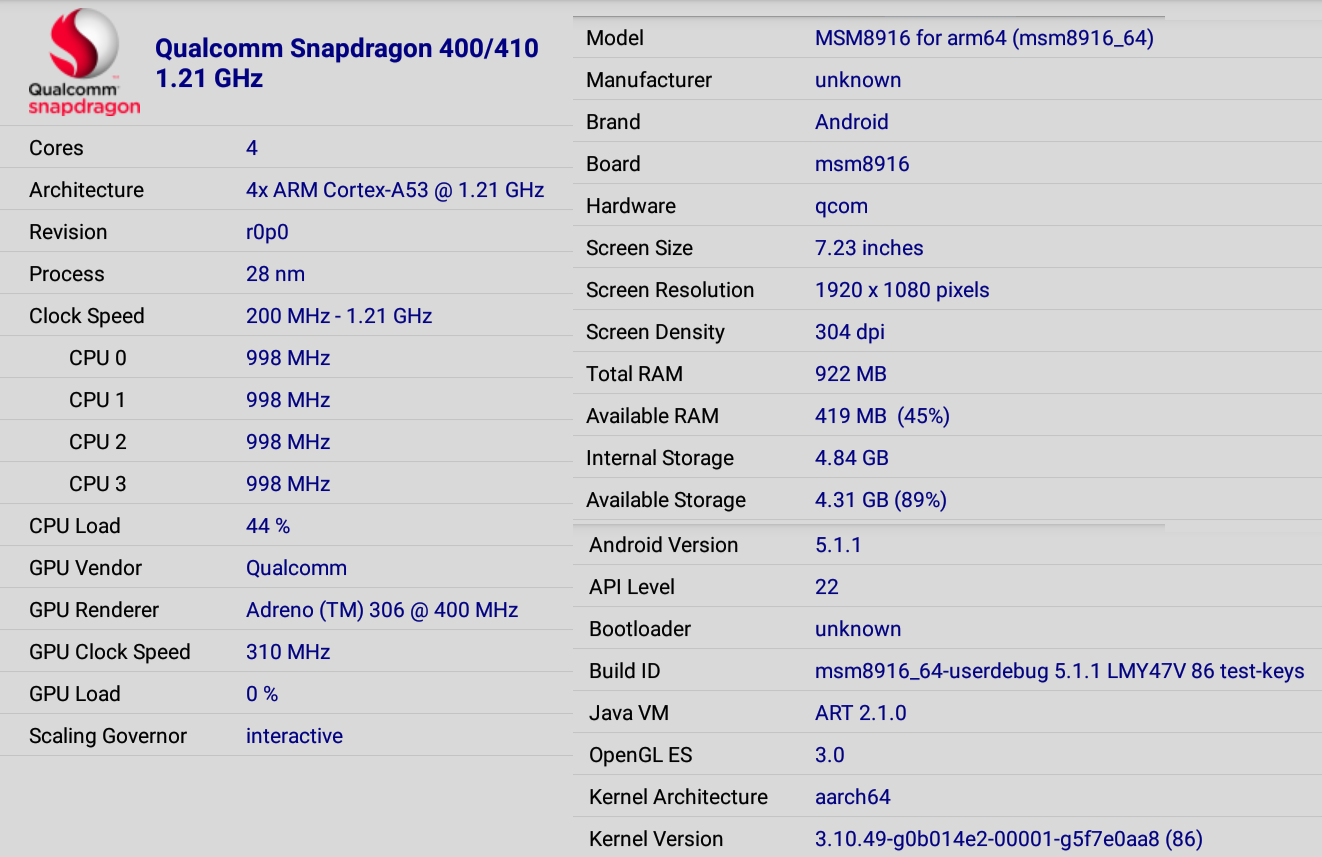Click the CPU 2 frequency value
The image size is (1322, 857).
[288, 442]
